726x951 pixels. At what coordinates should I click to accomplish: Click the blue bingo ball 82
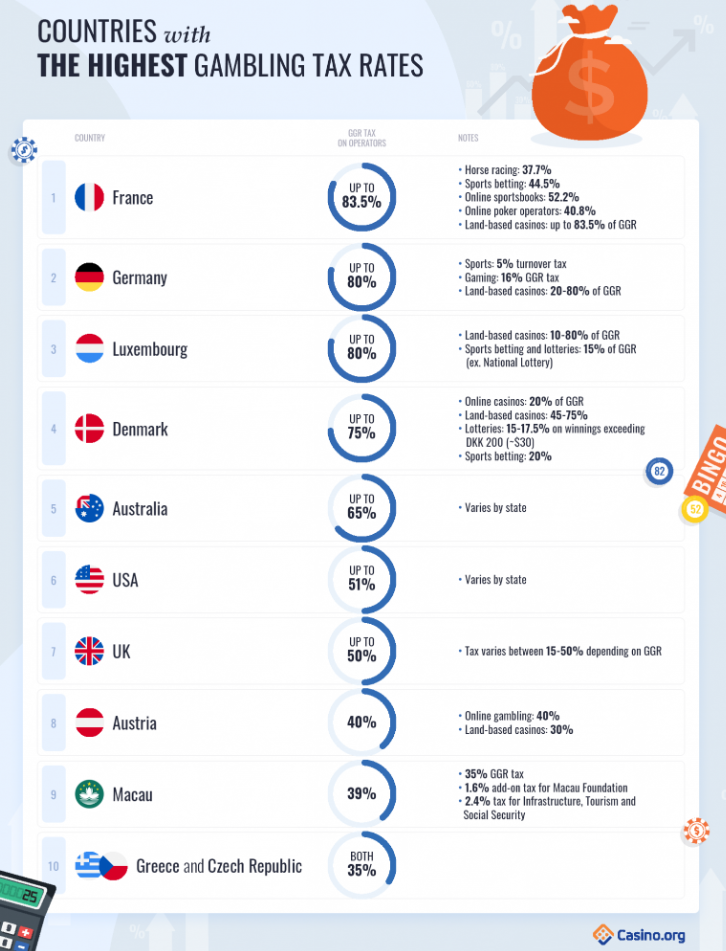[x=659, y=471]
